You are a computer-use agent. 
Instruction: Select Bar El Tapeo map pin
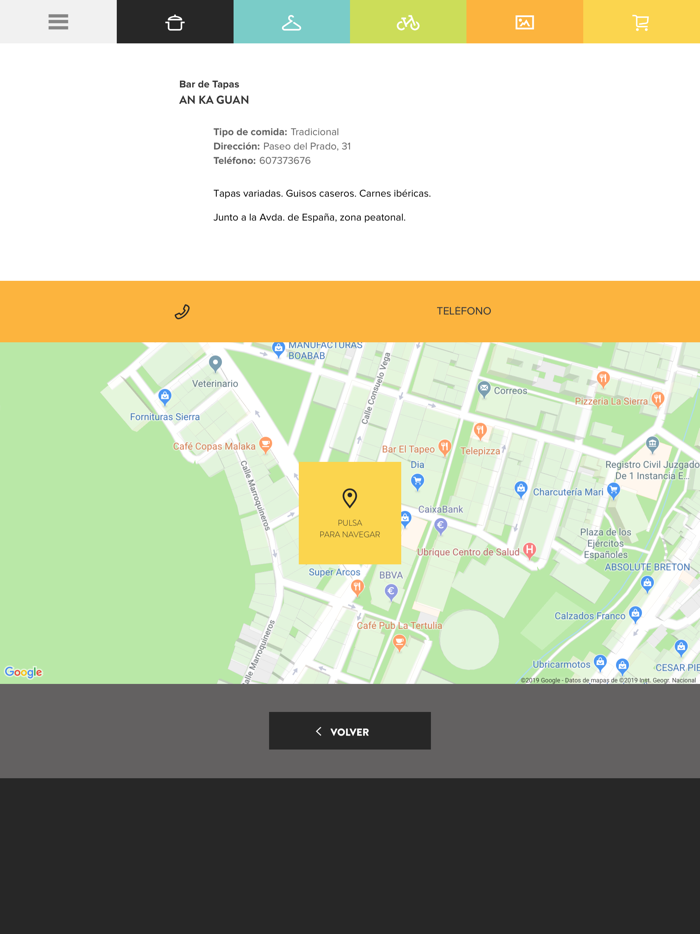click(445, 447)
